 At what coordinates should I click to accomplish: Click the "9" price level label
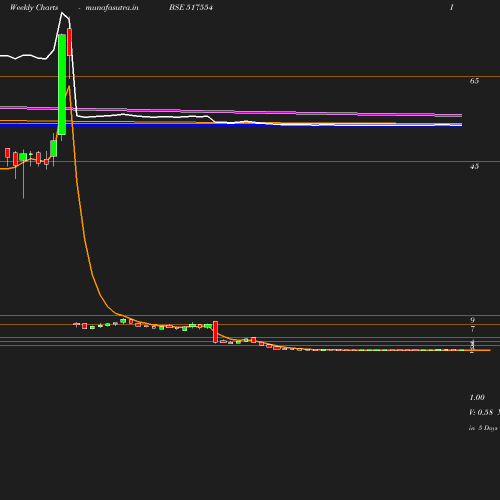point(472,320)
